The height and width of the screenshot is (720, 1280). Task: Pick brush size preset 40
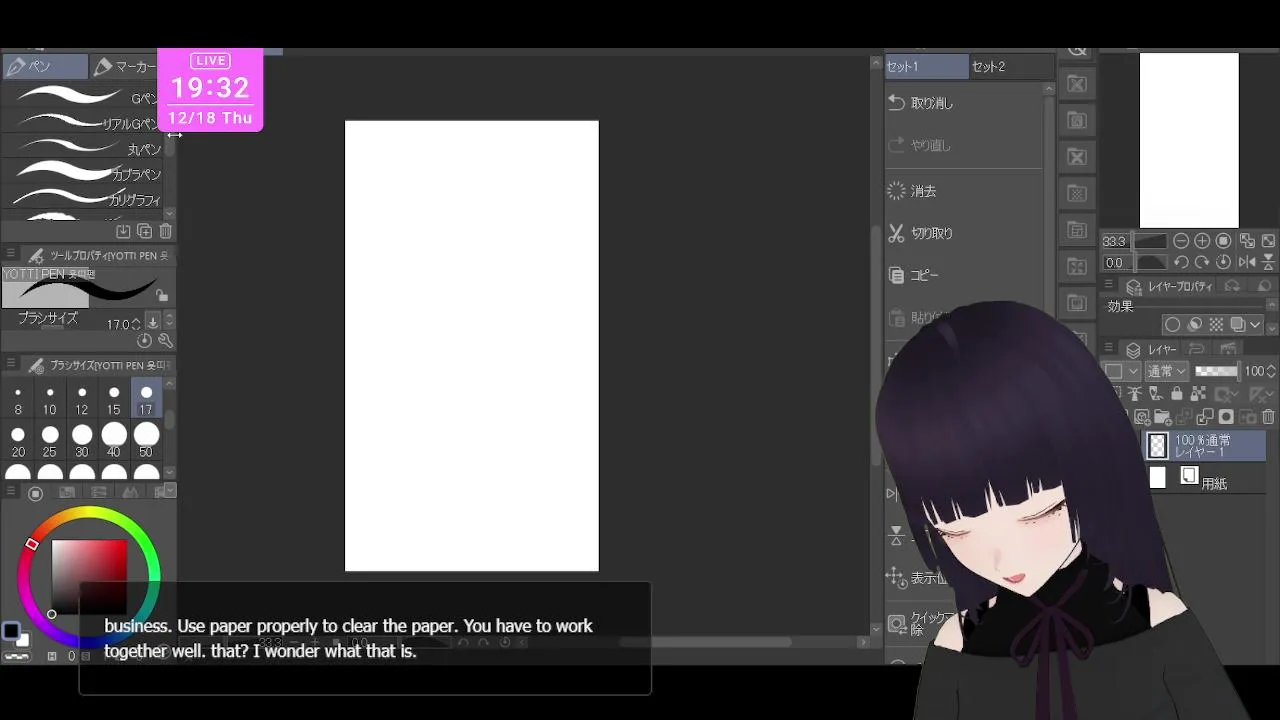pos(114,441)
